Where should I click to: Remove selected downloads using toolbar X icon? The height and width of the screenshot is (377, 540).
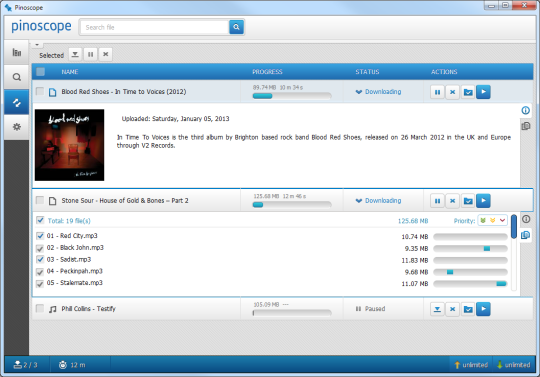(x=106, y=54)
